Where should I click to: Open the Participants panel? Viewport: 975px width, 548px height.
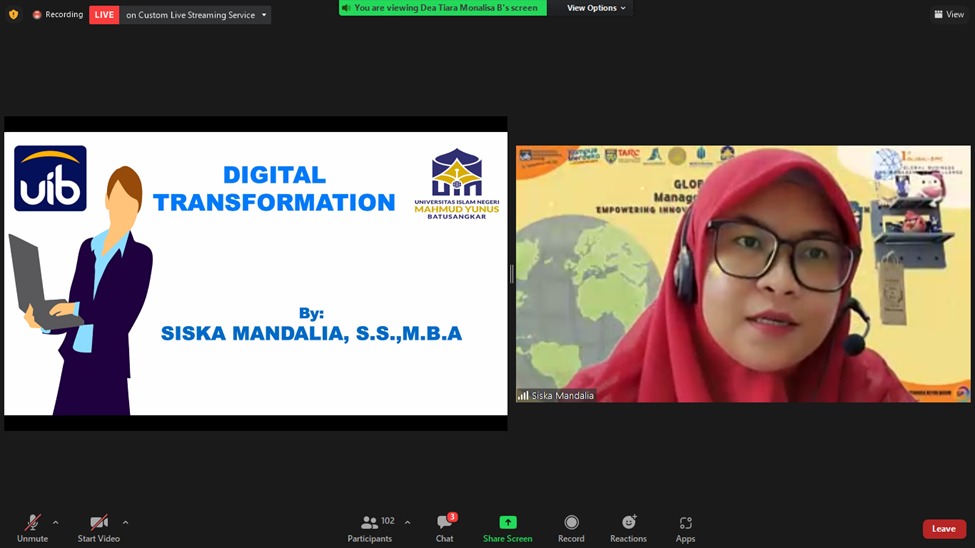(370, 528)
